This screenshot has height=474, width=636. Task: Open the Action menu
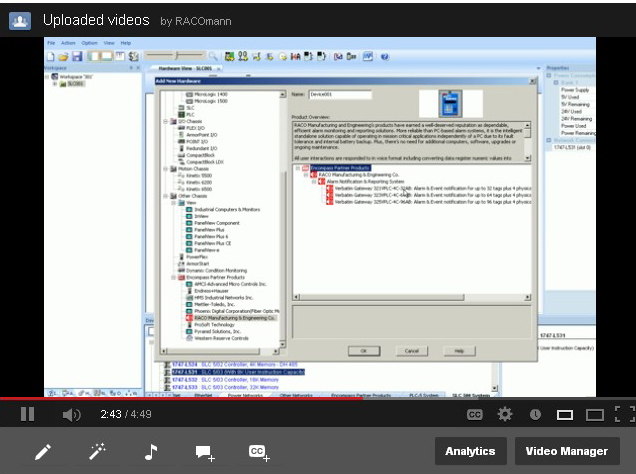pos(68,43)
